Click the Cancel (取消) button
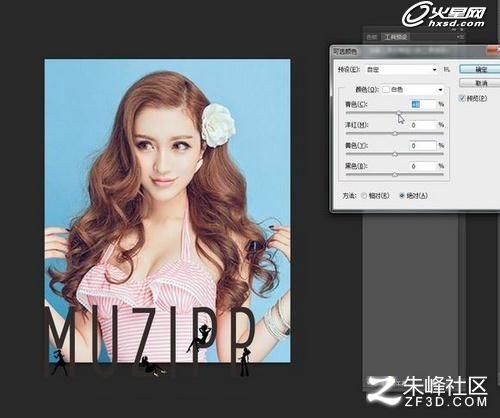500x418 pixels. pos(480,83)
